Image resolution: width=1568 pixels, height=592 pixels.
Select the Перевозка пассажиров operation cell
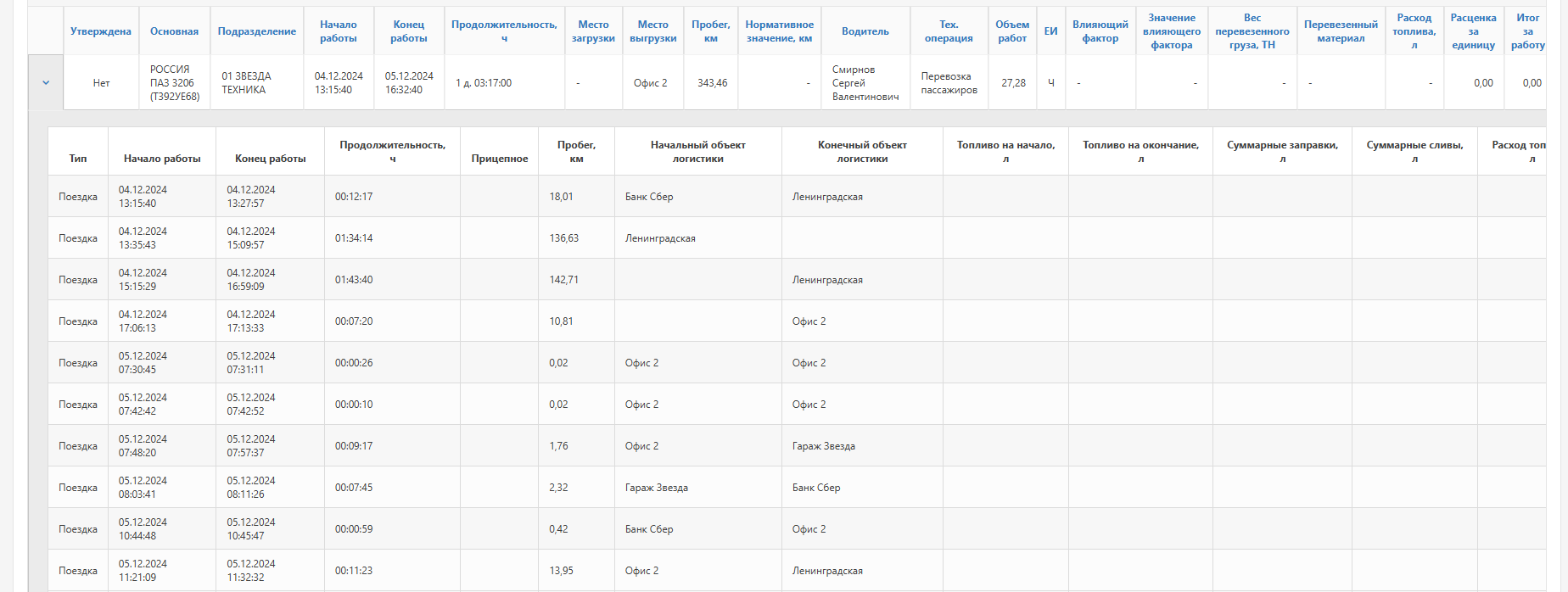(x=949, y=83)
